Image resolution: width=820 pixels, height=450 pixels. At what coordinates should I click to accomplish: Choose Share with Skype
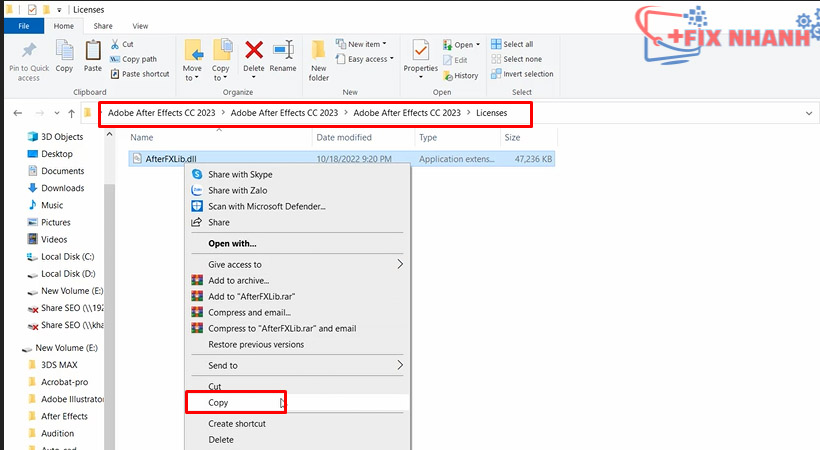pos(298,174)
